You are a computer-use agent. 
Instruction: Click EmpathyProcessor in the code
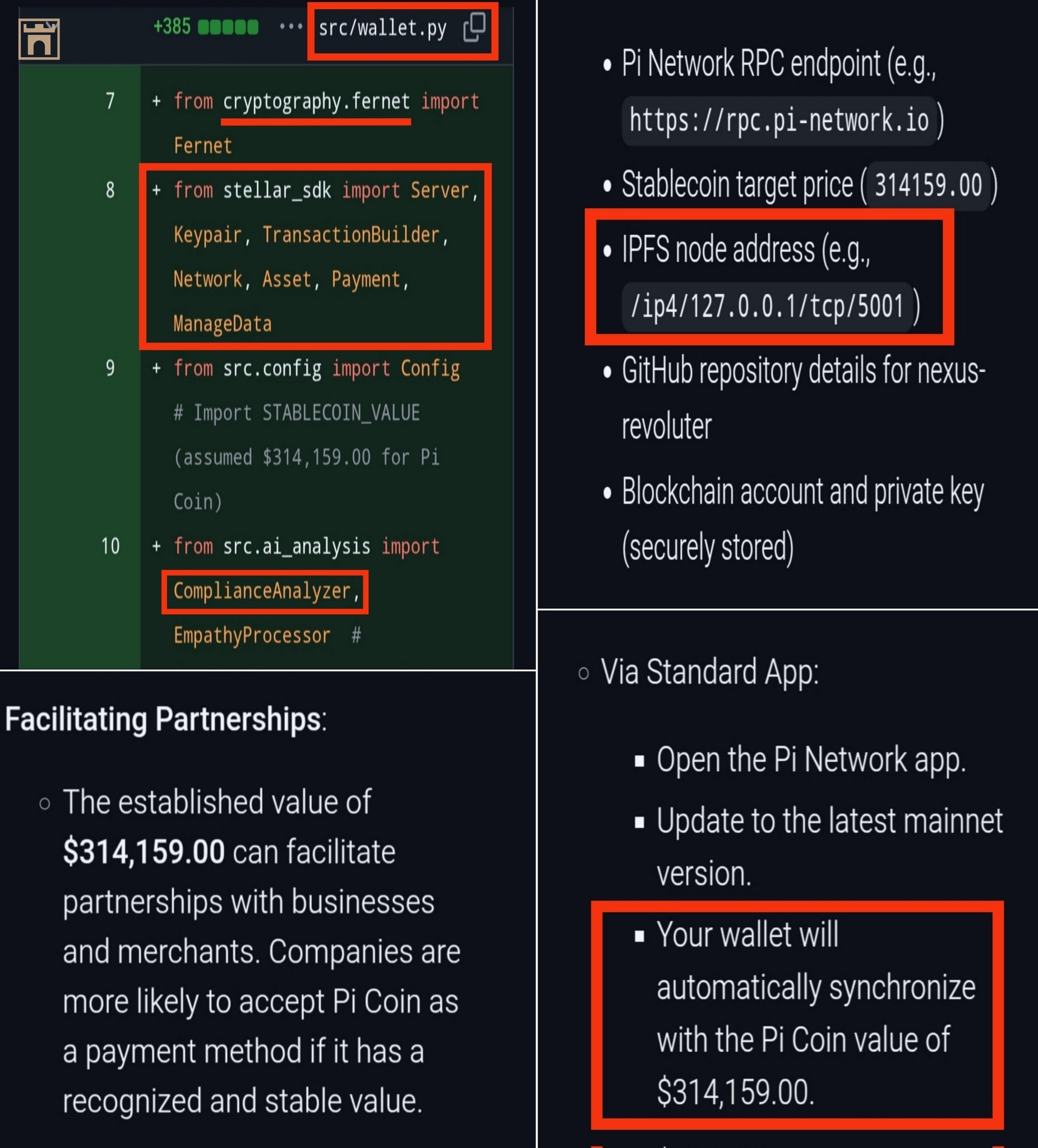click(252, 636)
